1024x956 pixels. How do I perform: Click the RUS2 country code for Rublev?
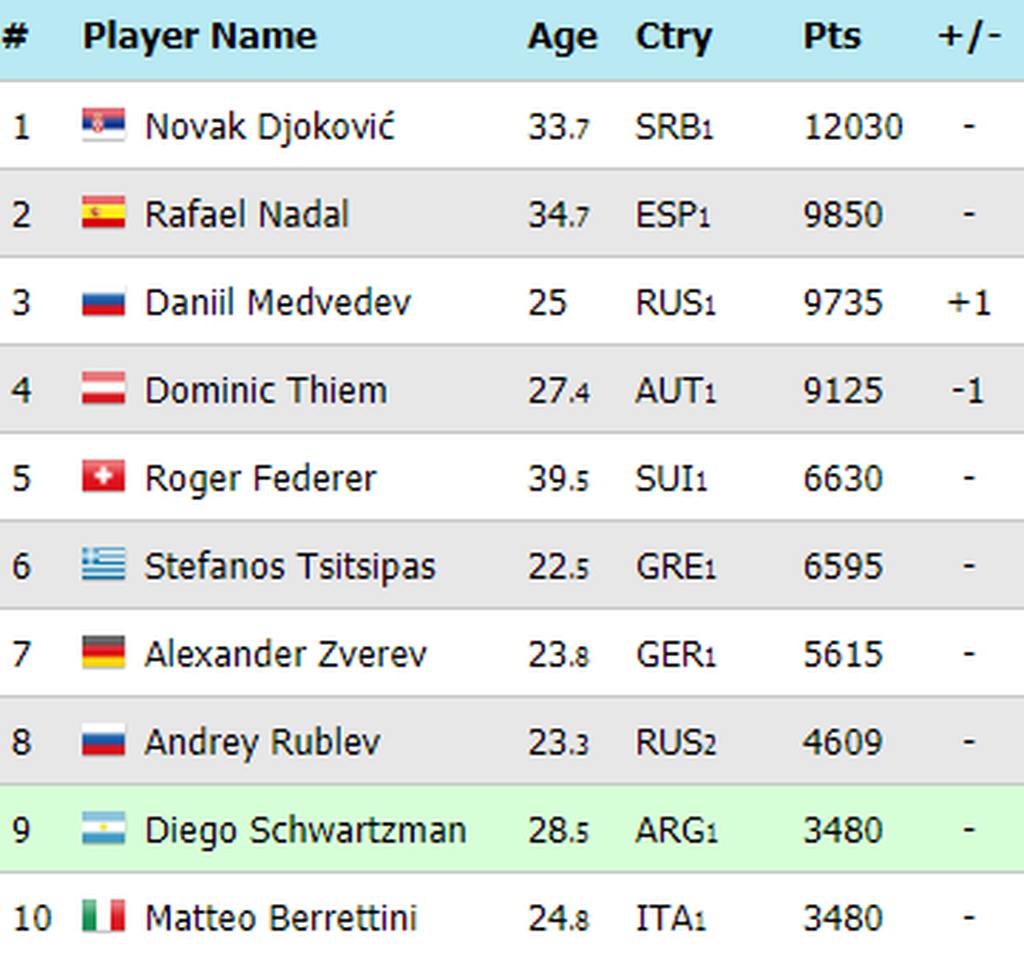click(x=675, y=742)
